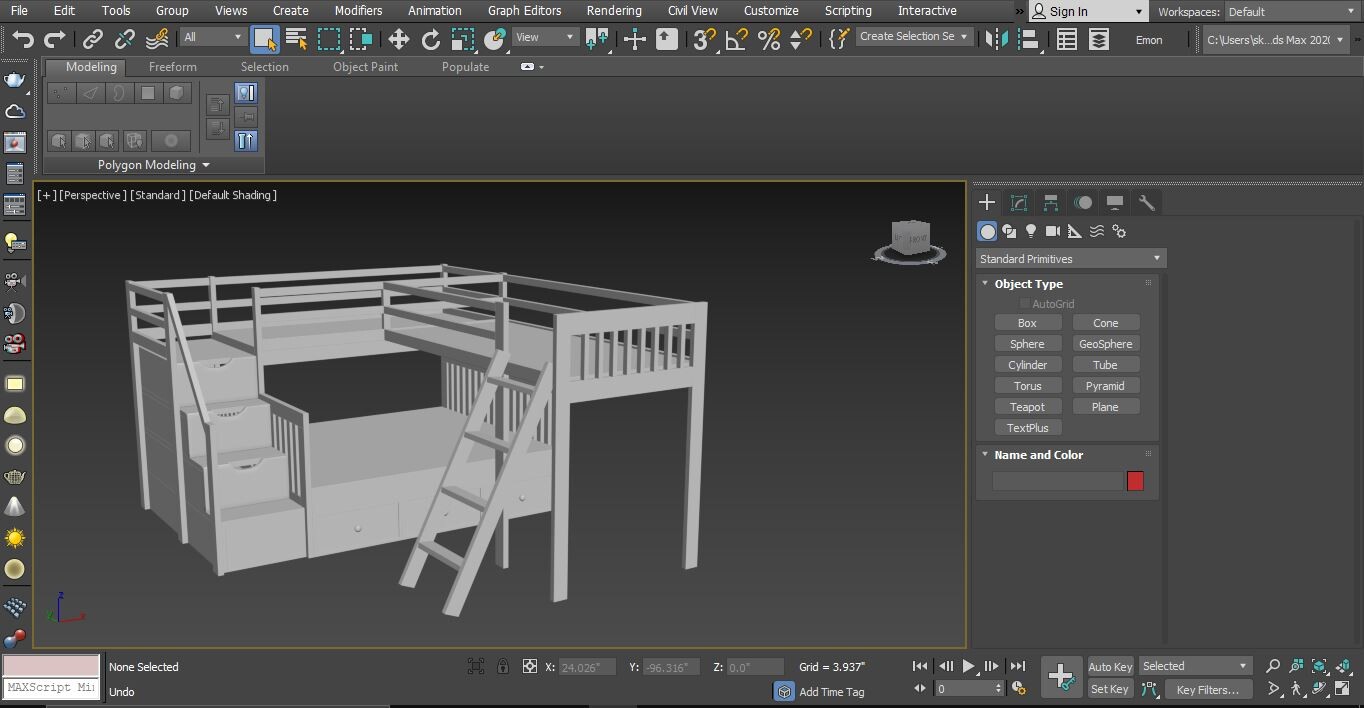The height and width of the screenshot is (708, 1364).
Task: Open the Utilities panel wrench icon
Action: point(1146,202)
